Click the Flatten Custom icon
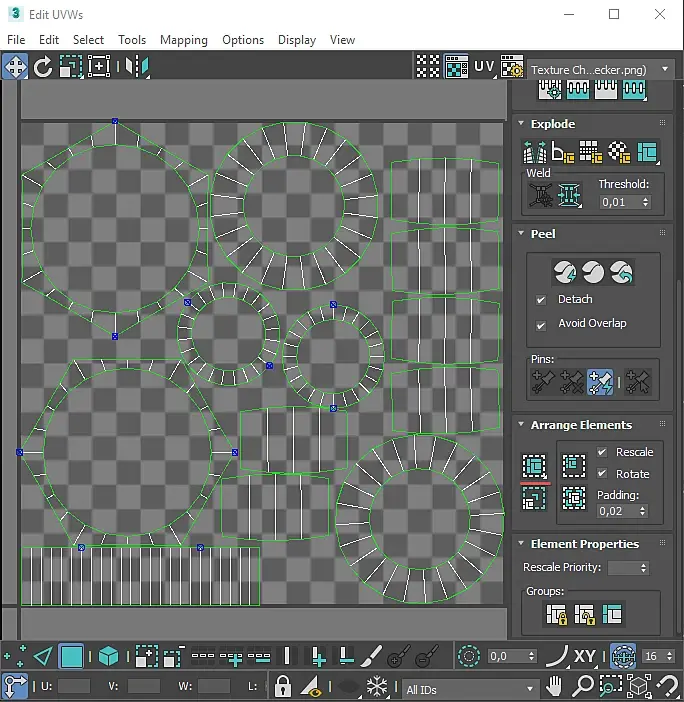Screen dimensions: 684x702 (x=647, y=152)
